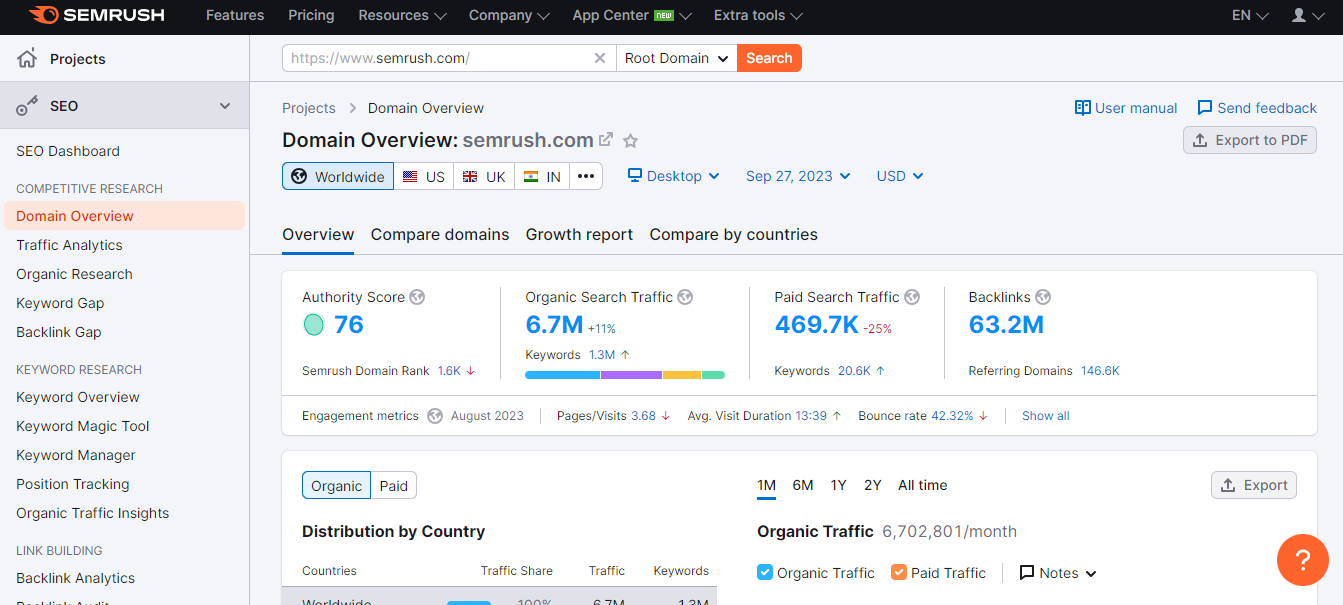The height and width of the screenshot is (605, 1343).
Task: Switch to Compare by countries tab
Action: tap(733, 234)
